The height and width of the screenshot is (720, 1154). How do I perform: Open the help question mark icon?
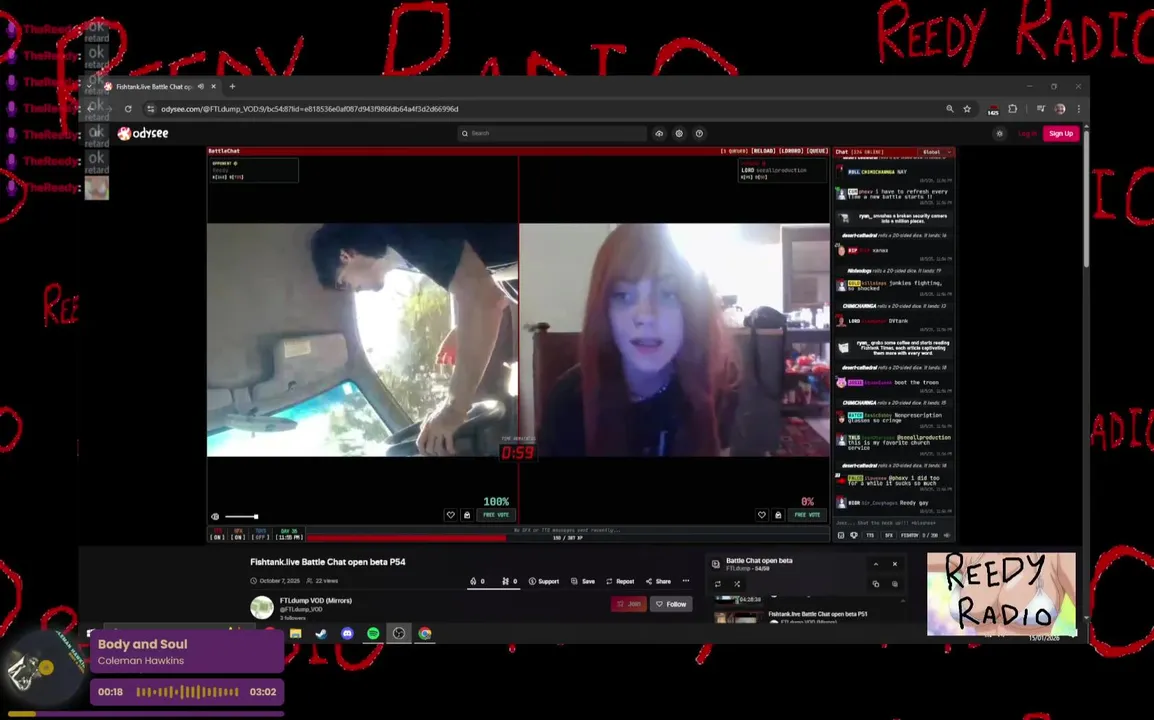click(x=699, y=133)
